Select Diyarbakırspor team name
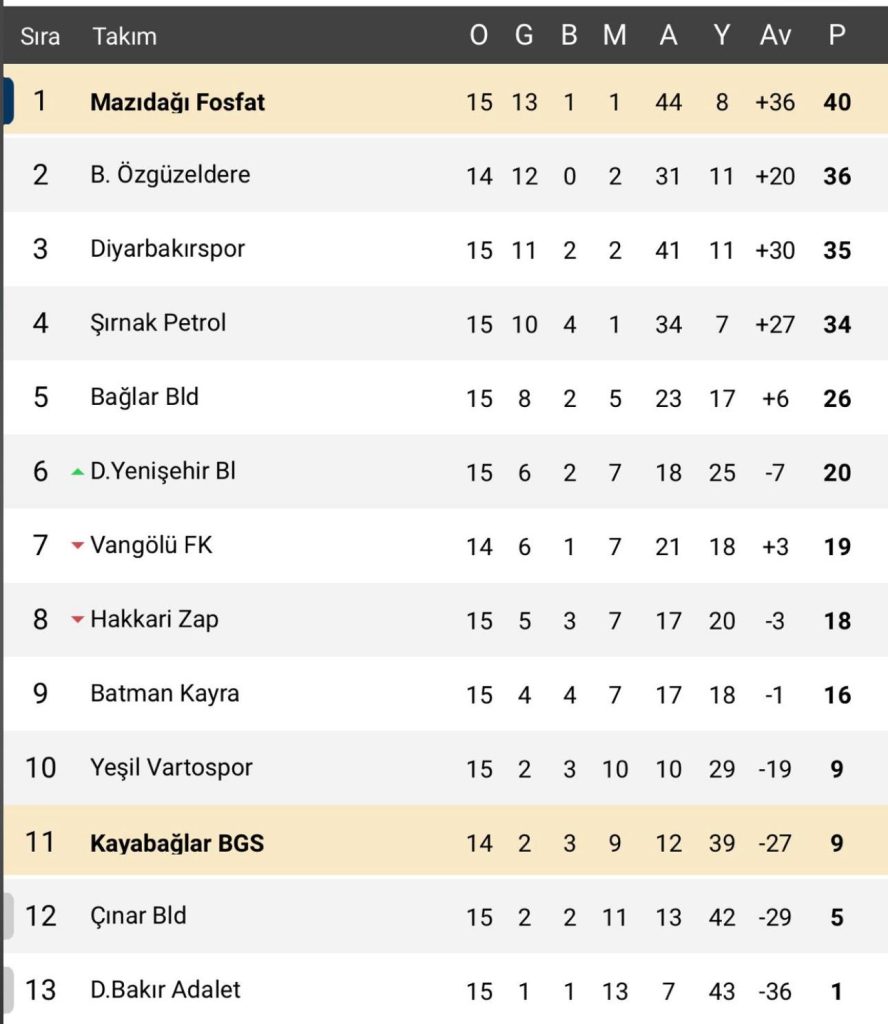 tap(167, 249)
